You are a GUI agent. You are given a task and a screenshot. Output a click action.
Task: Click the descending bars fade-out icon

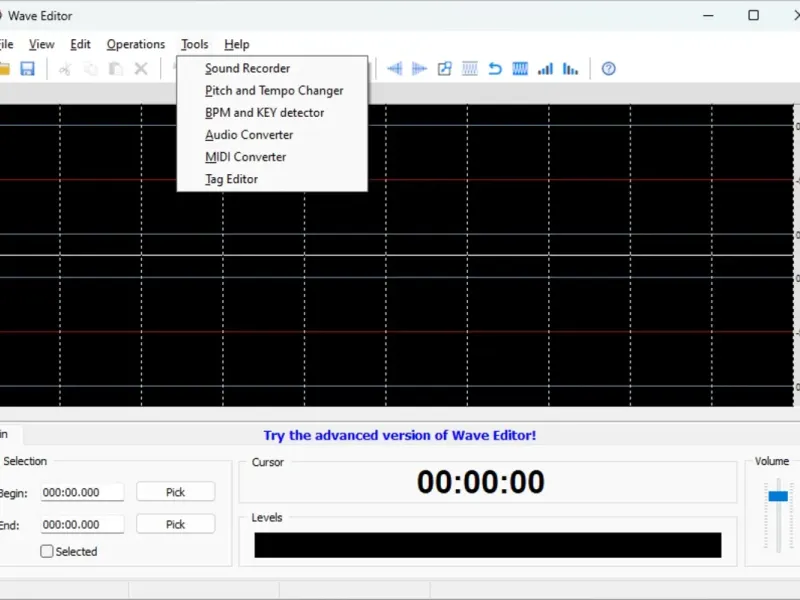[570, 69]
